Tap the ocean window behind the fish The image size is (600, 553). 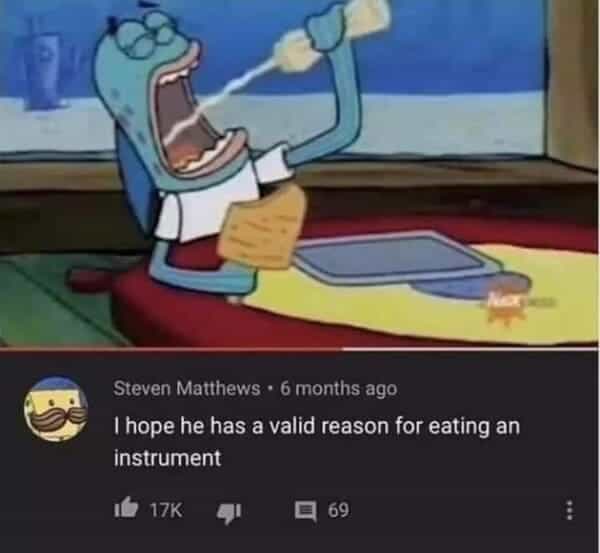click(440, 77)
